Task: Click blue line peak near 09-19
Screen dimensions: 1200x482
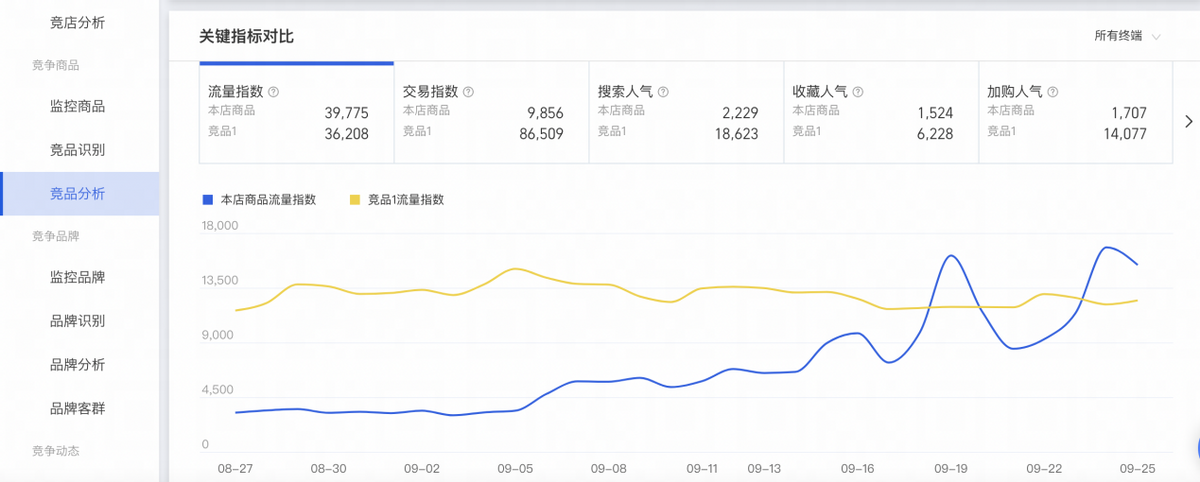Action: coord(950,256)
